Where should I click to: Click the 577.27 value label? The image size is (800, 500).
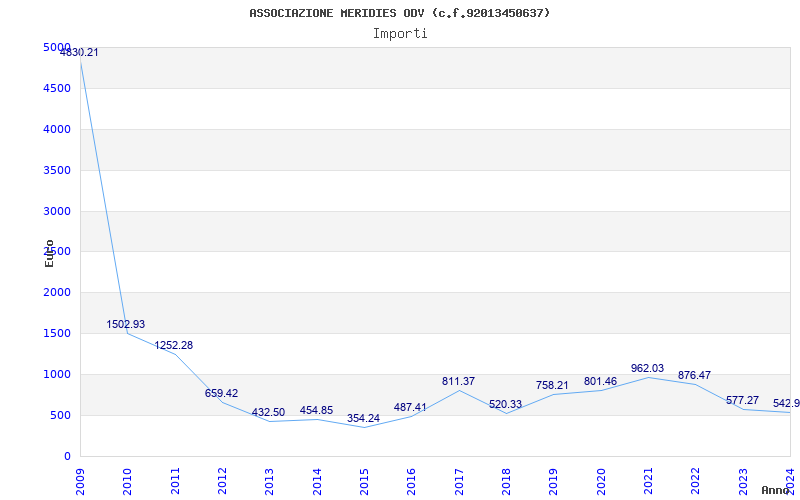pos(742,401)
